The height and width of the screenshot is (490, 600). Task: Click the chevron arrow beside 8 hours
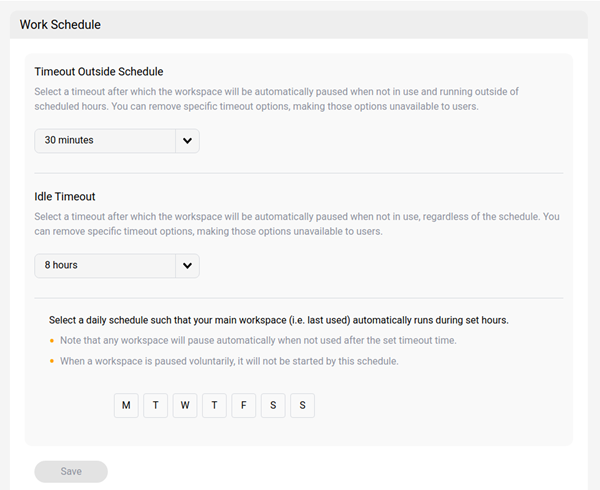(187, 266)
